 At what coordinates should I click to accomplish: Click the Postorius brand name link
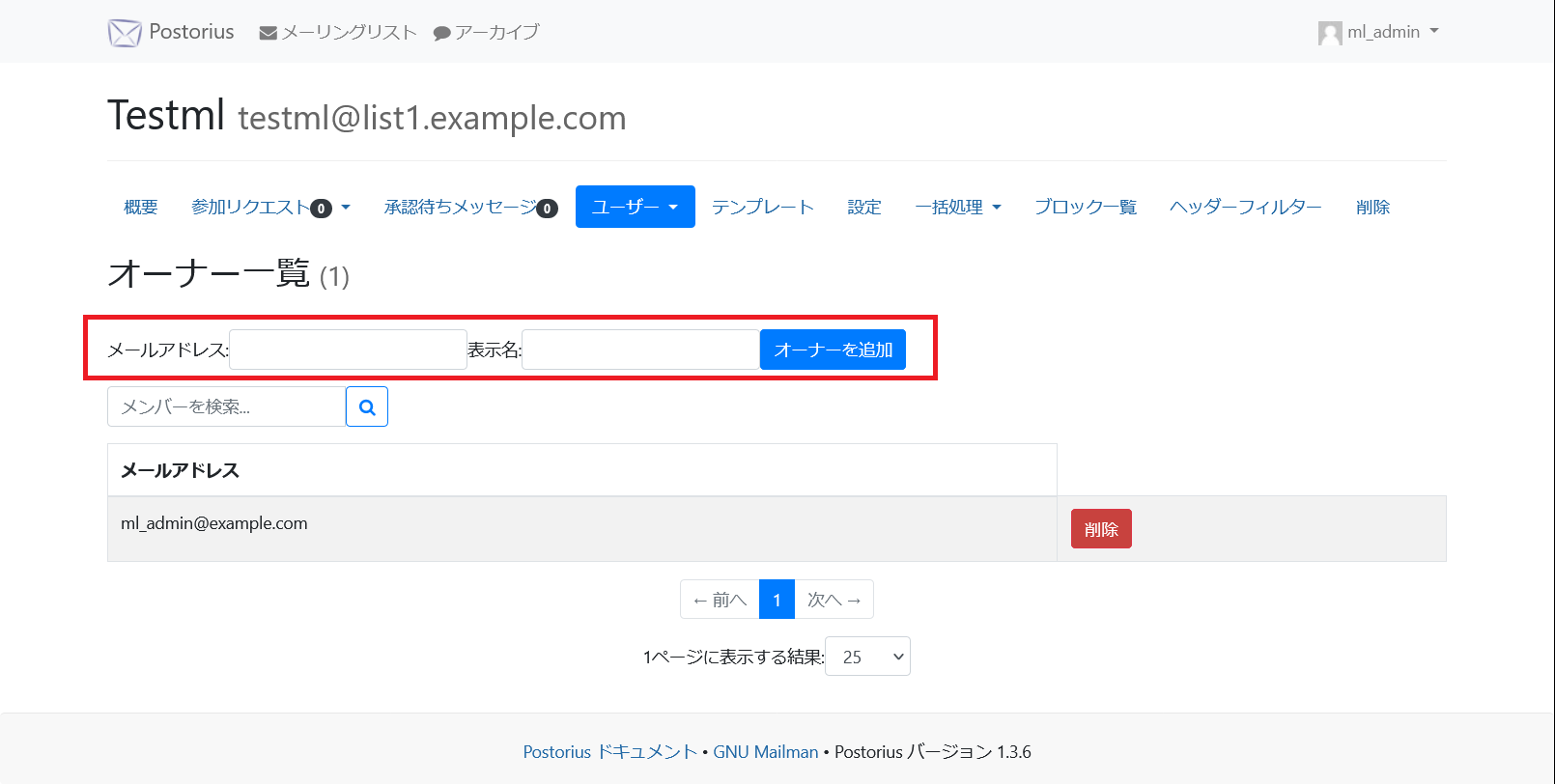click(x=191, y=32)
